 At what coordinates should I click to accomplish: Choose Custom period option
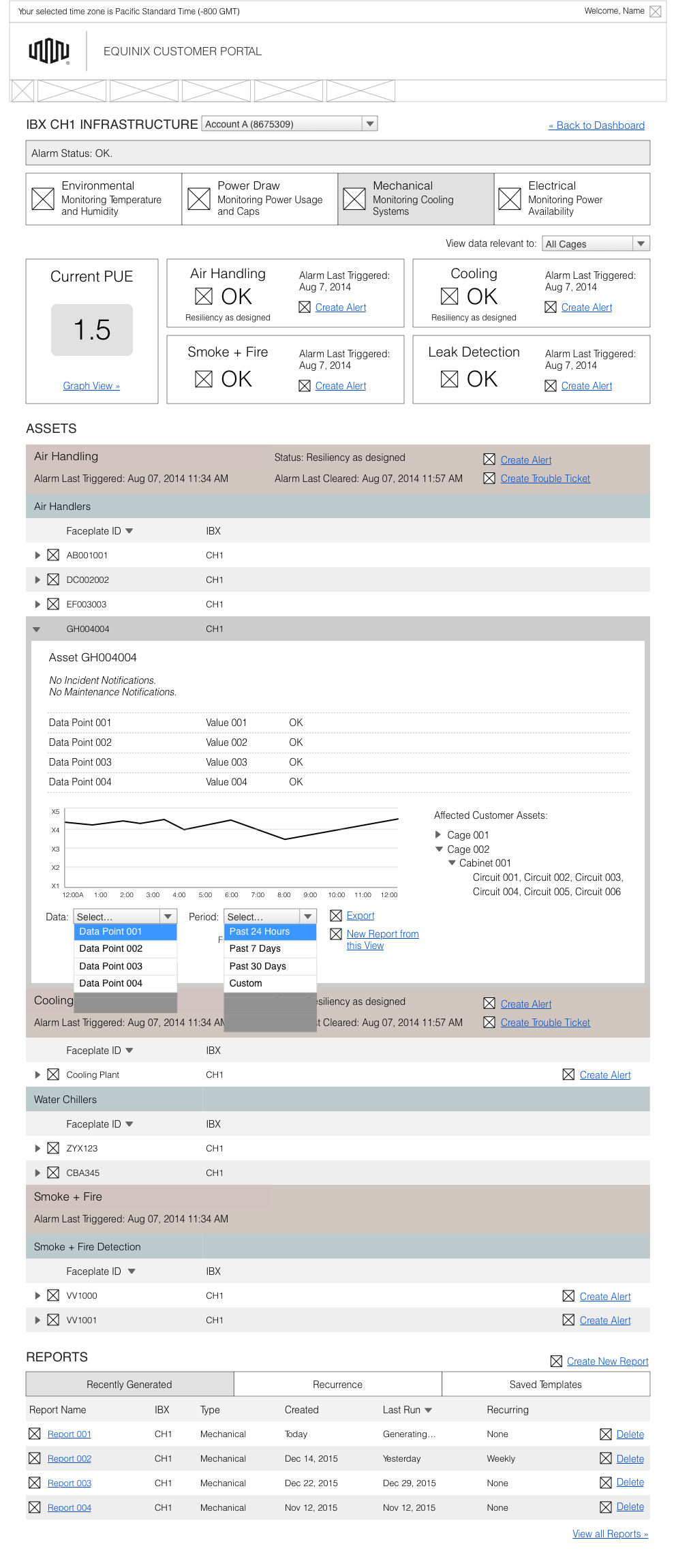point(271,983)
